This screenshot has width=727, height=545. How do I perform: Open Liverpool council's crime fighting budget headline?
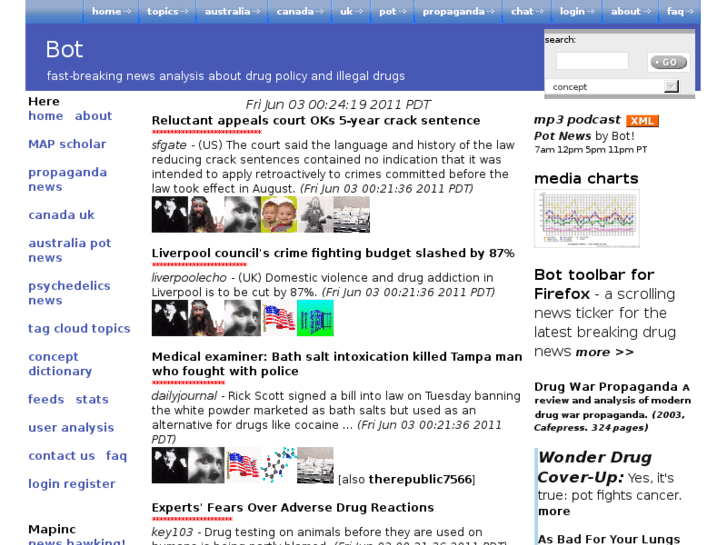333,253
